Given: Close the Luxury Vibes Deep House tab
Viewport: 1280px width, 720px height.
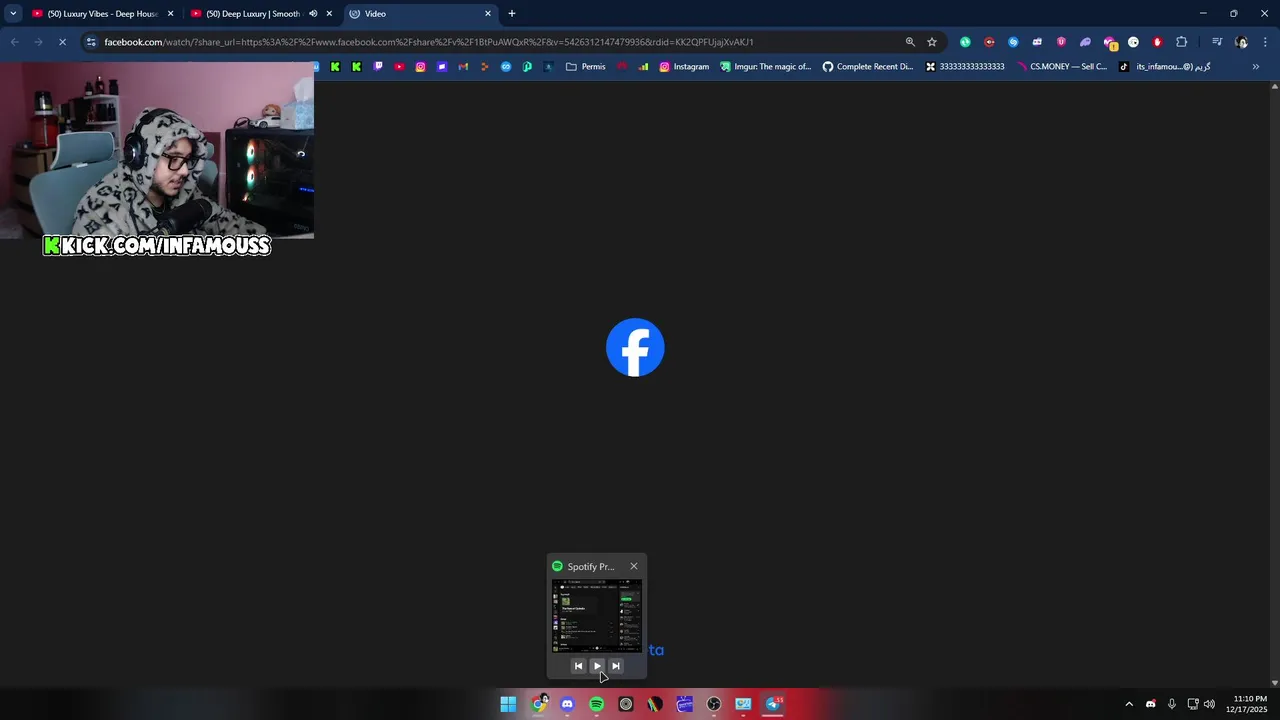Looking at the screenshot, I should (170, 14).
